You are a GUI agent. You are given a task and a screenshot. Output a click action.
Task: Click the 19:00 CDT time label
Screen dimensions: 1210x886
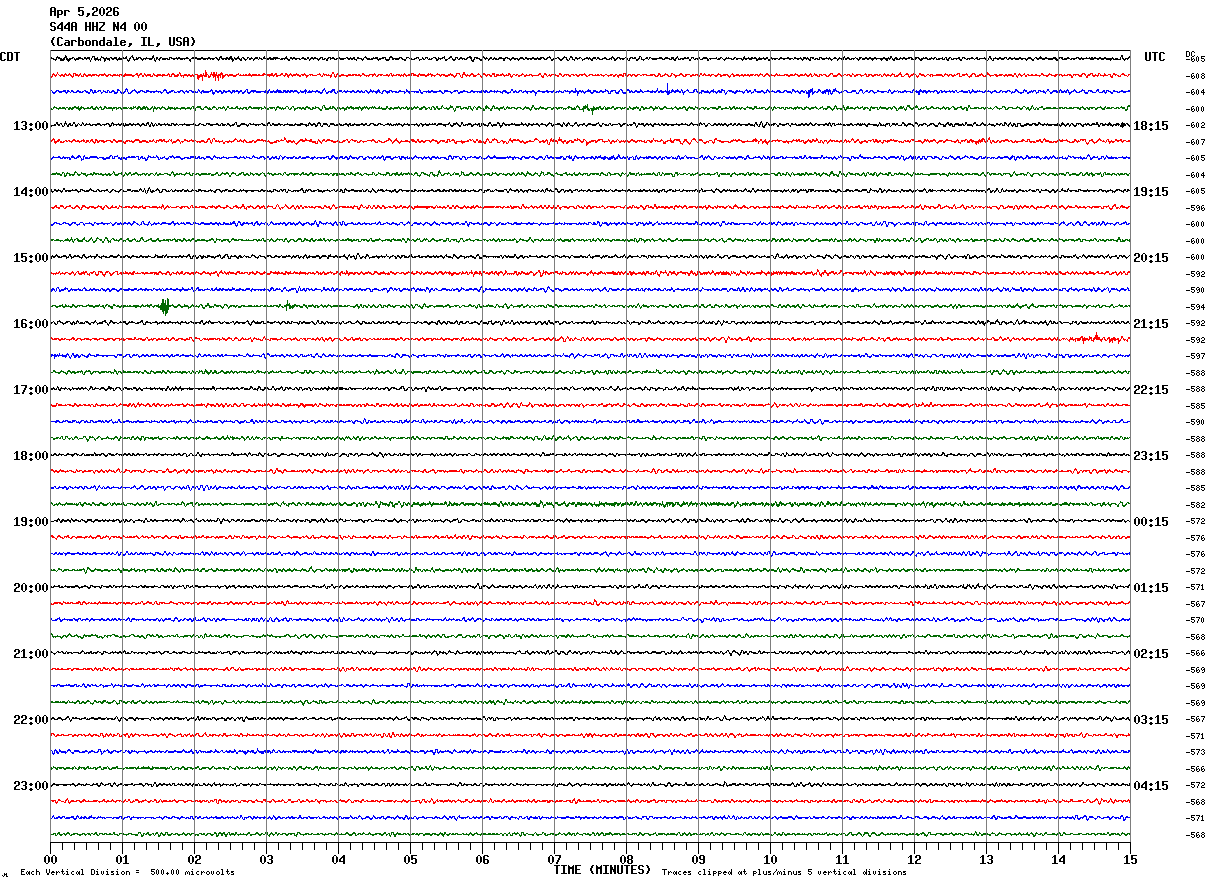coord(30,522)
